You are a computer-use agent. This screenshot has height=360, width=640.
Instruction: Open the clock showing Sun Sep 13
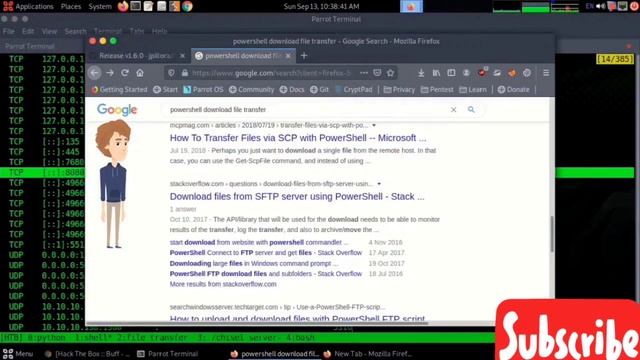click(322, 6)
